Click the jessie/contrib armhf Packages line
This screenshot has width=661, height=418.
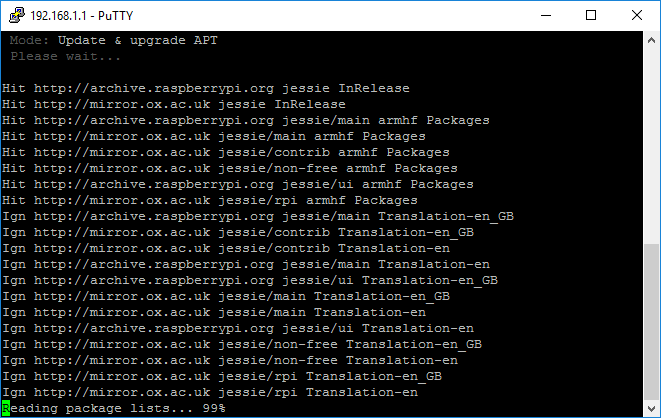point(226,153)
